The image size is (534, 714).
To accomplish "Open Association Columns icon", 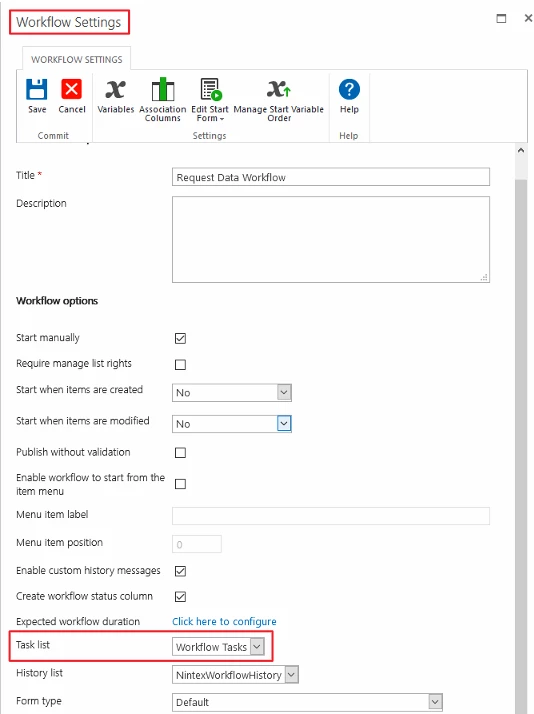I will (x=163, y=89).
